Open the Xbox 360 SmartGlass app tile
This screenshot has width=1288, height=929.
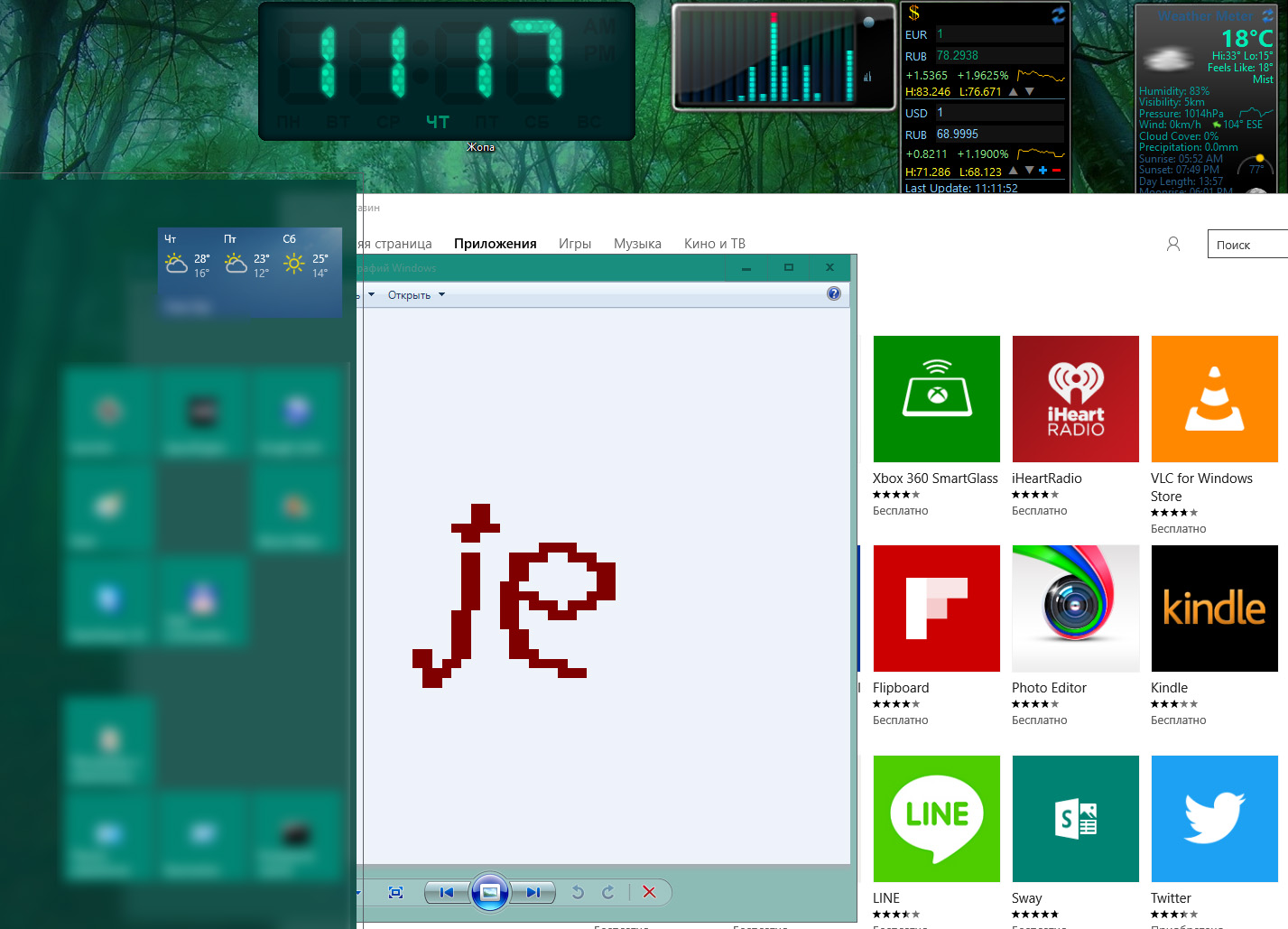(936, 399)
